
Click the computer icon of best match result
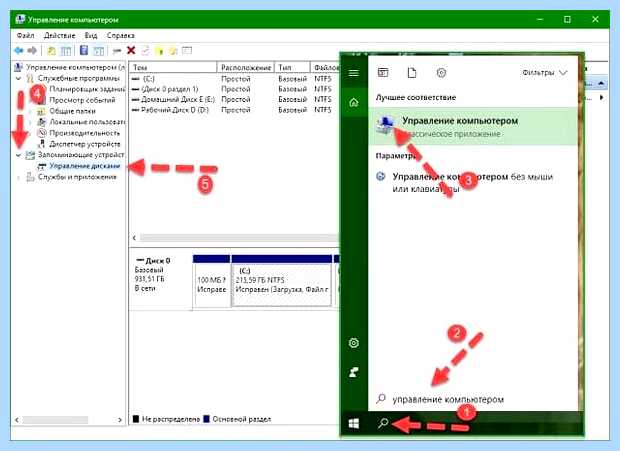coord(386,125)
